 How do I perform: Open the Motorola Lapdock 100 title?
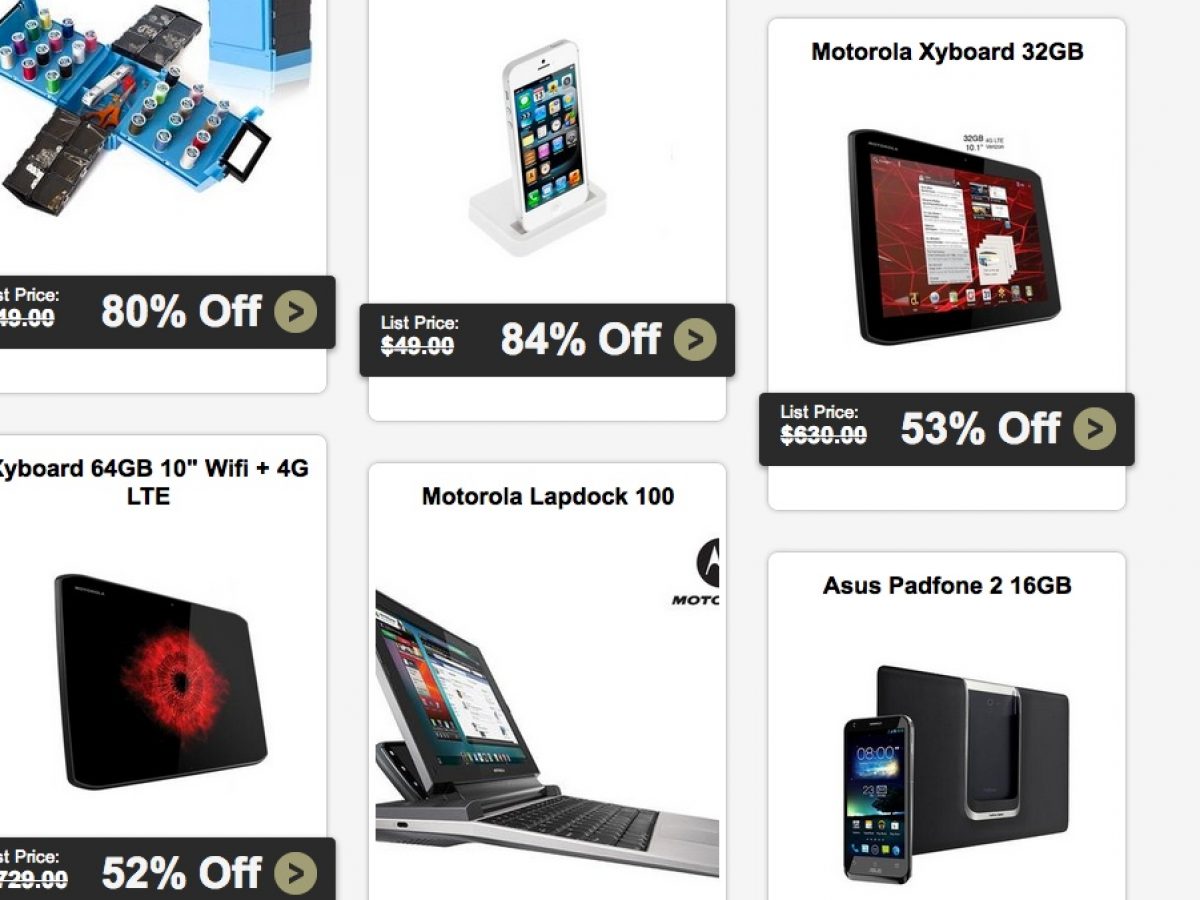(x=548, y=496)
